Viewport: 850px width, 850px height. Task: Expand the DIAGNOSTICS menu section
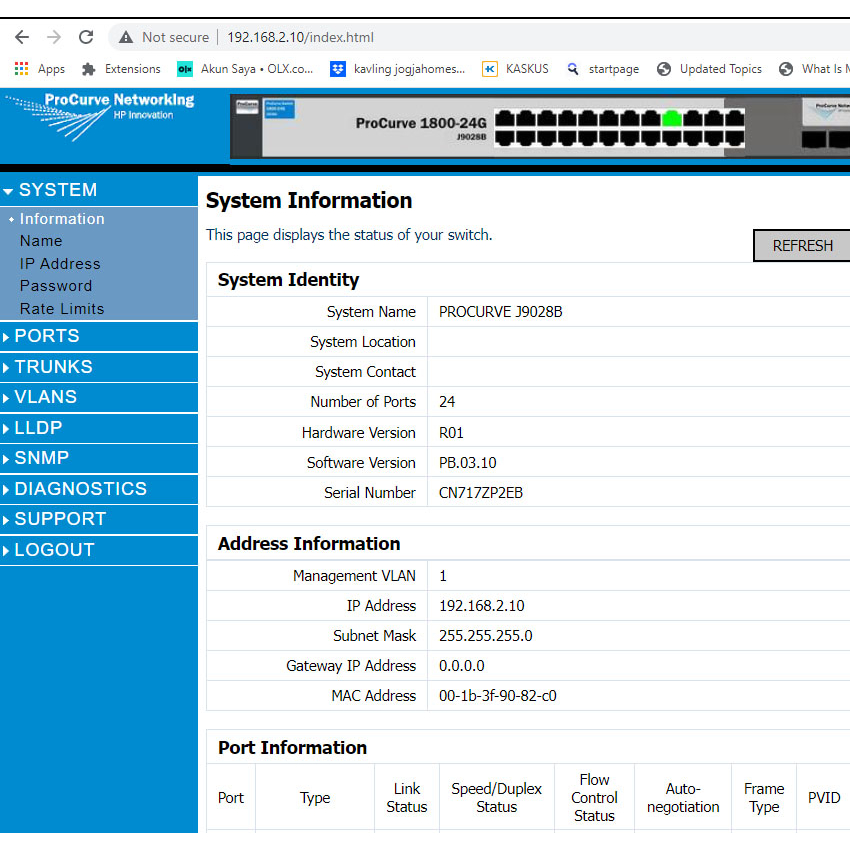click(80, 489)
